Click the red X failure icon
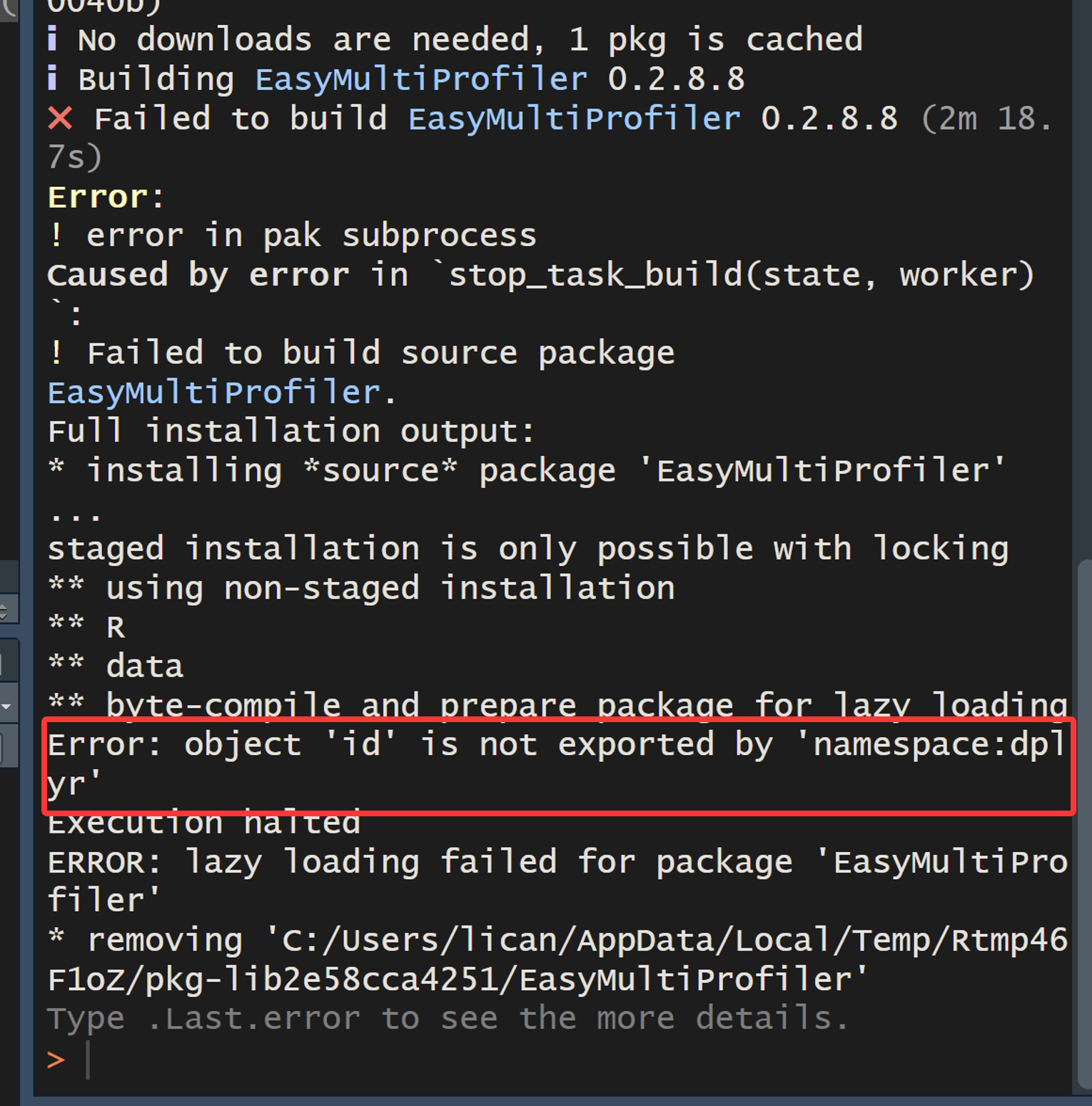The width and height of the screenshot is (1092, 1106). coord(61,118)
